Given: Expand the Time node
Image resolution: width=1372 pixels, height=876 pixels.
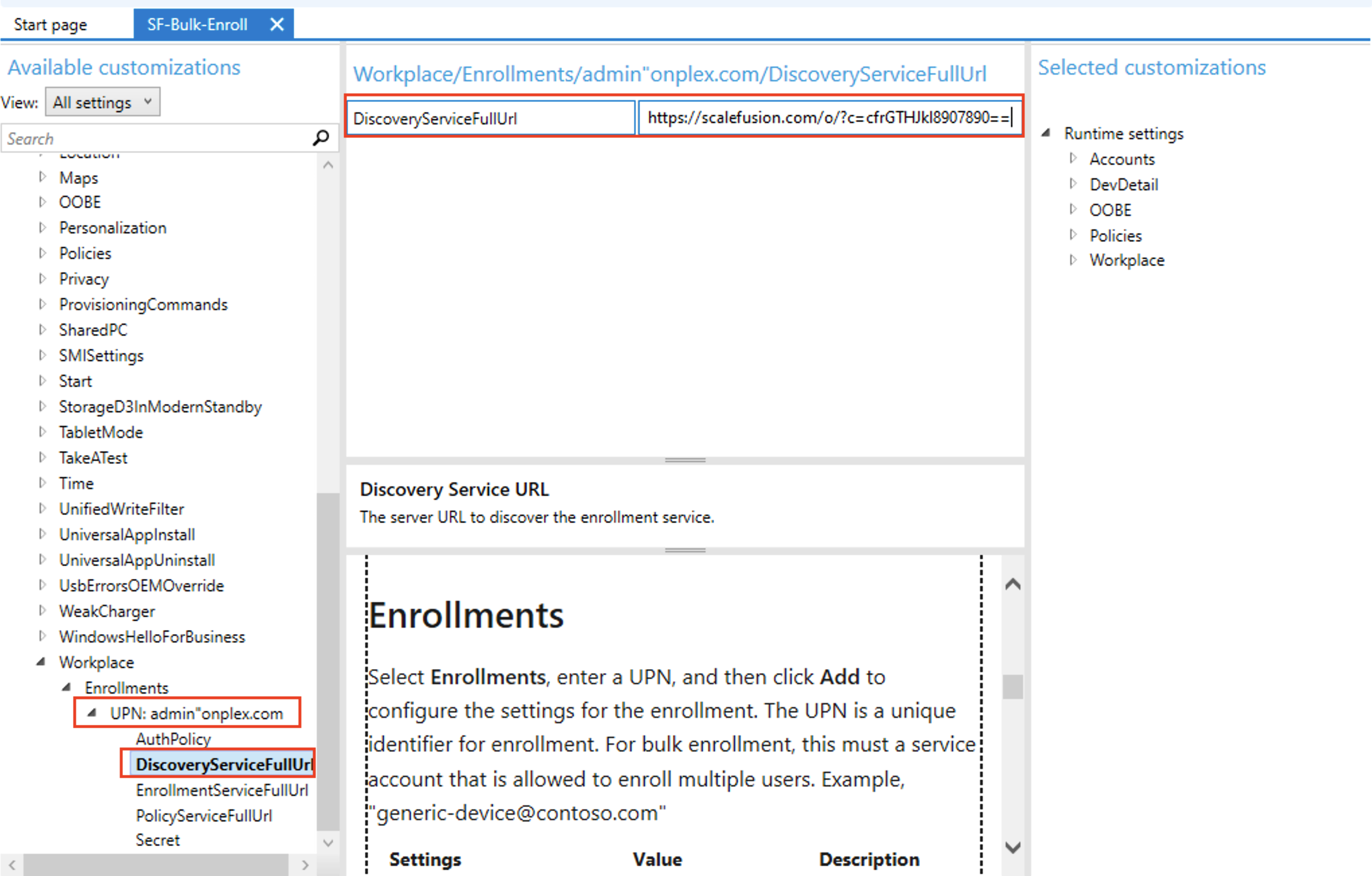Looking at the screenshot, I should coord(42,483).
